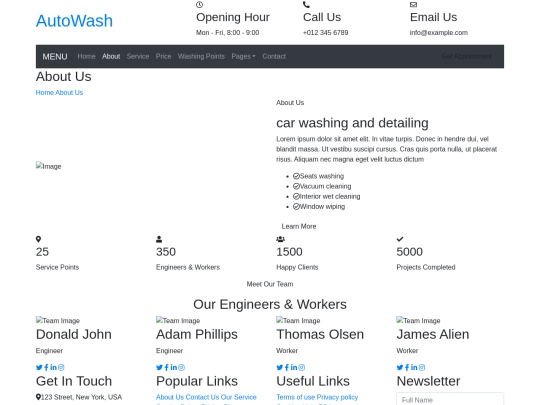Click the users group icon above 1500
The width and height of the screenshot is (540, 405).
[x=280, y=239]
